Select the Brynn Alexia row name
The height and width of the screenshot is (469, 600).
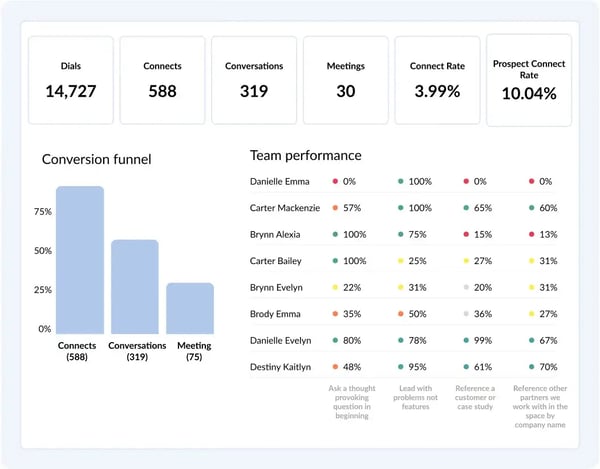275,234
